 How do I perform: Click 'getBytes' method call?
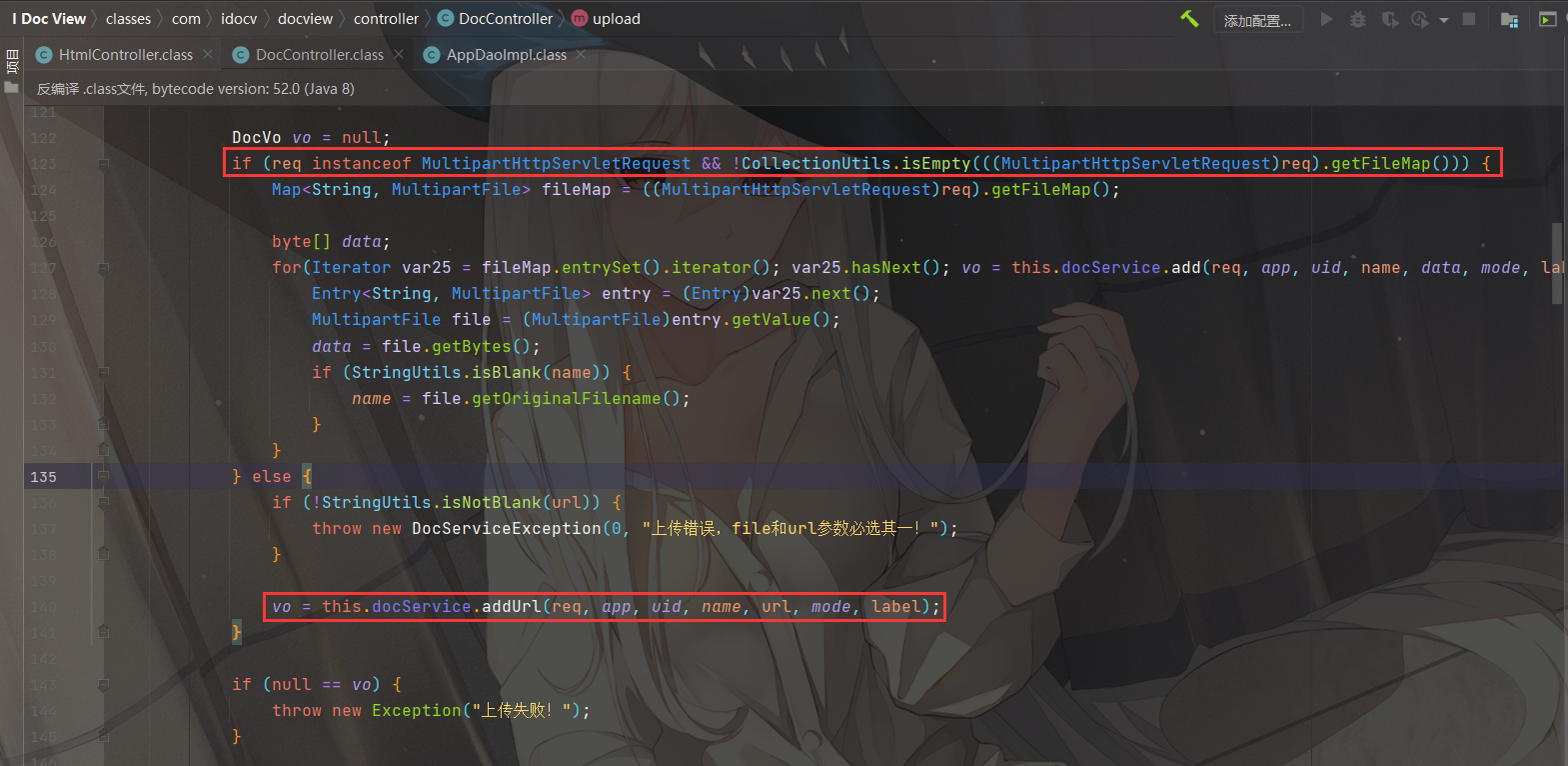tap(471, 346)
